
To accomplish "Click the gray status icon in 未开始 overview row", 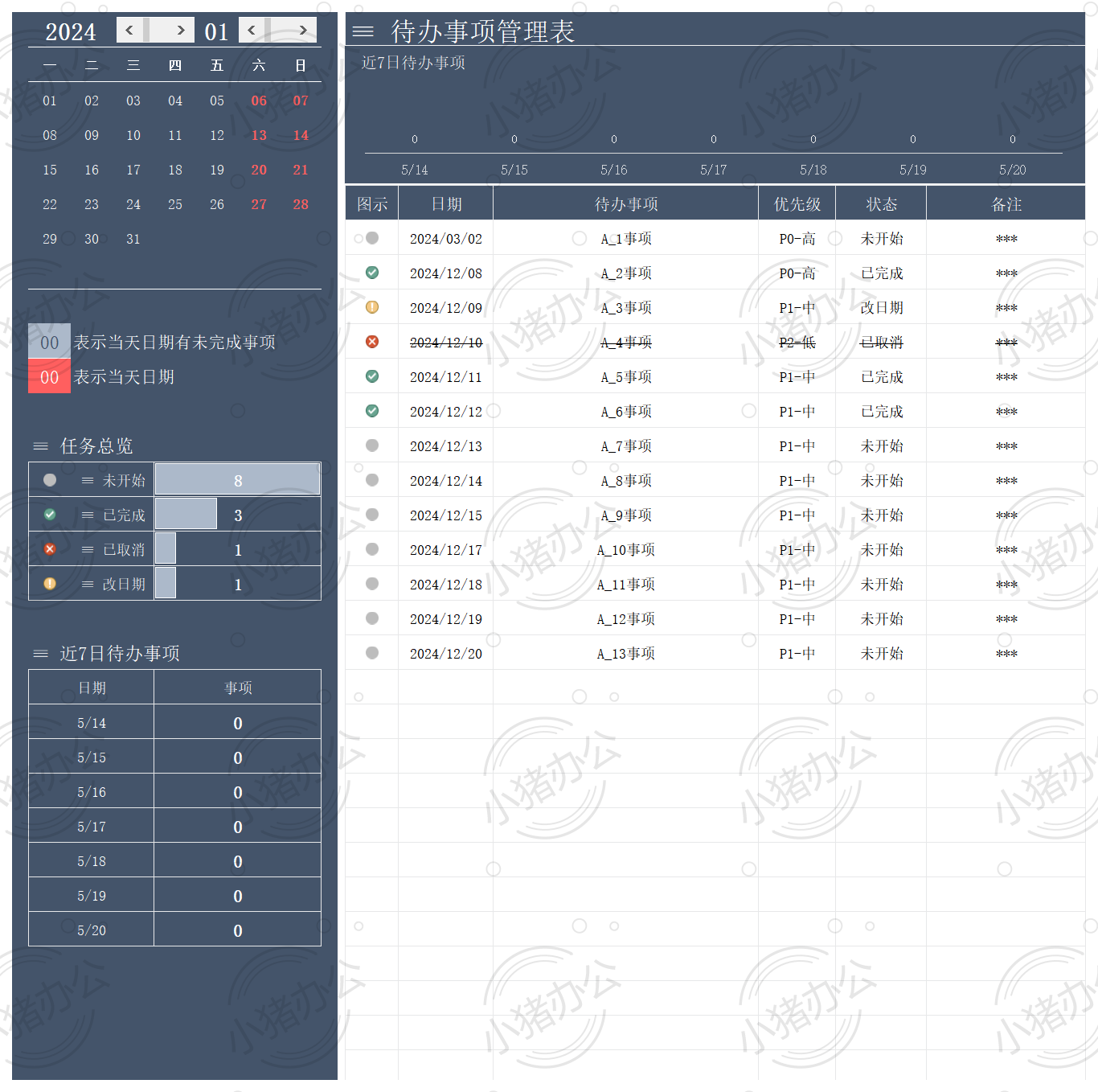I will (x=50, y=480).
